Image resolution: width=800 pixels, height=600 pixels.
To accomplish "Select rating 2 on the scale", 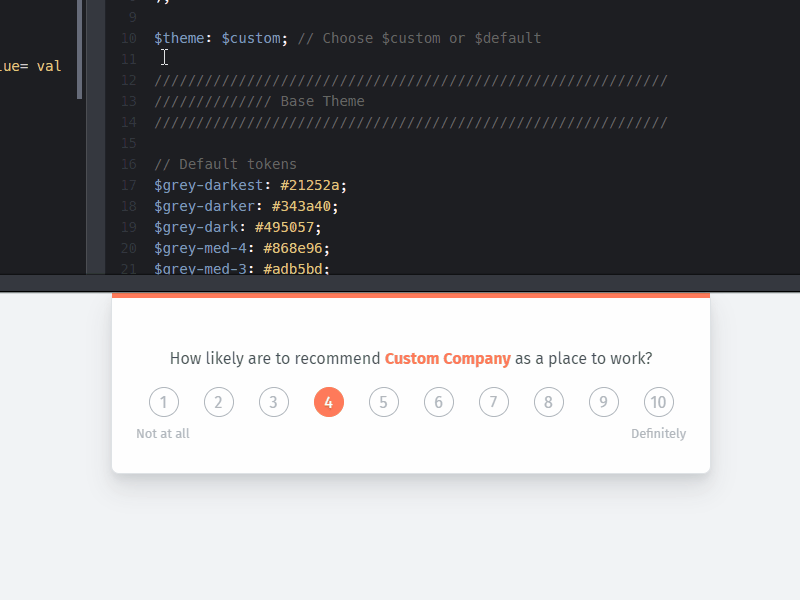I will point(219,402).
